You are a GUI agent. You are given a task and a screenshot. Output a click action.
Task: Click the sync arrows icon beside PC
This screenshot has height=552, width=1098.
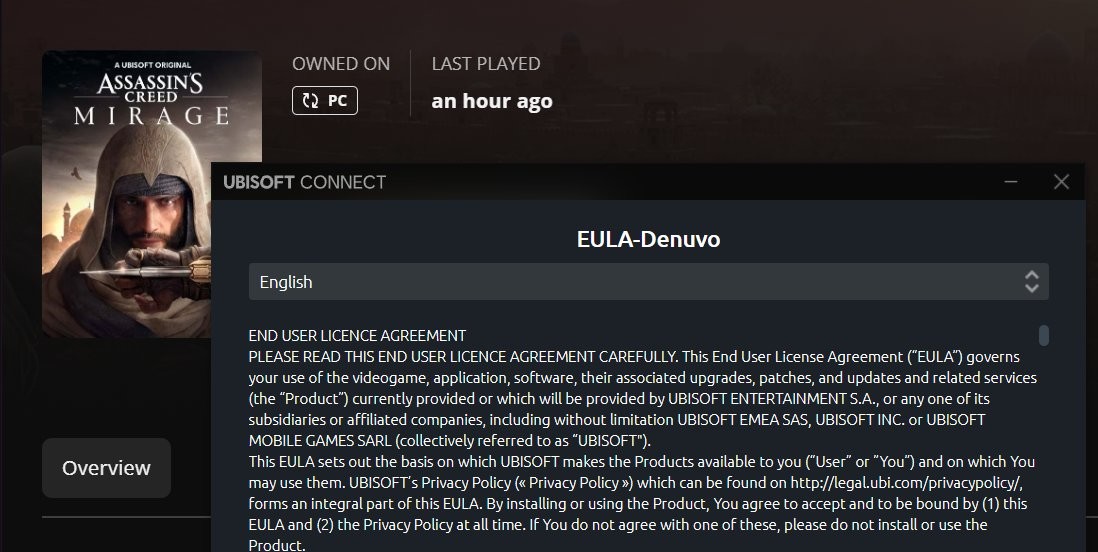point(310,101)
